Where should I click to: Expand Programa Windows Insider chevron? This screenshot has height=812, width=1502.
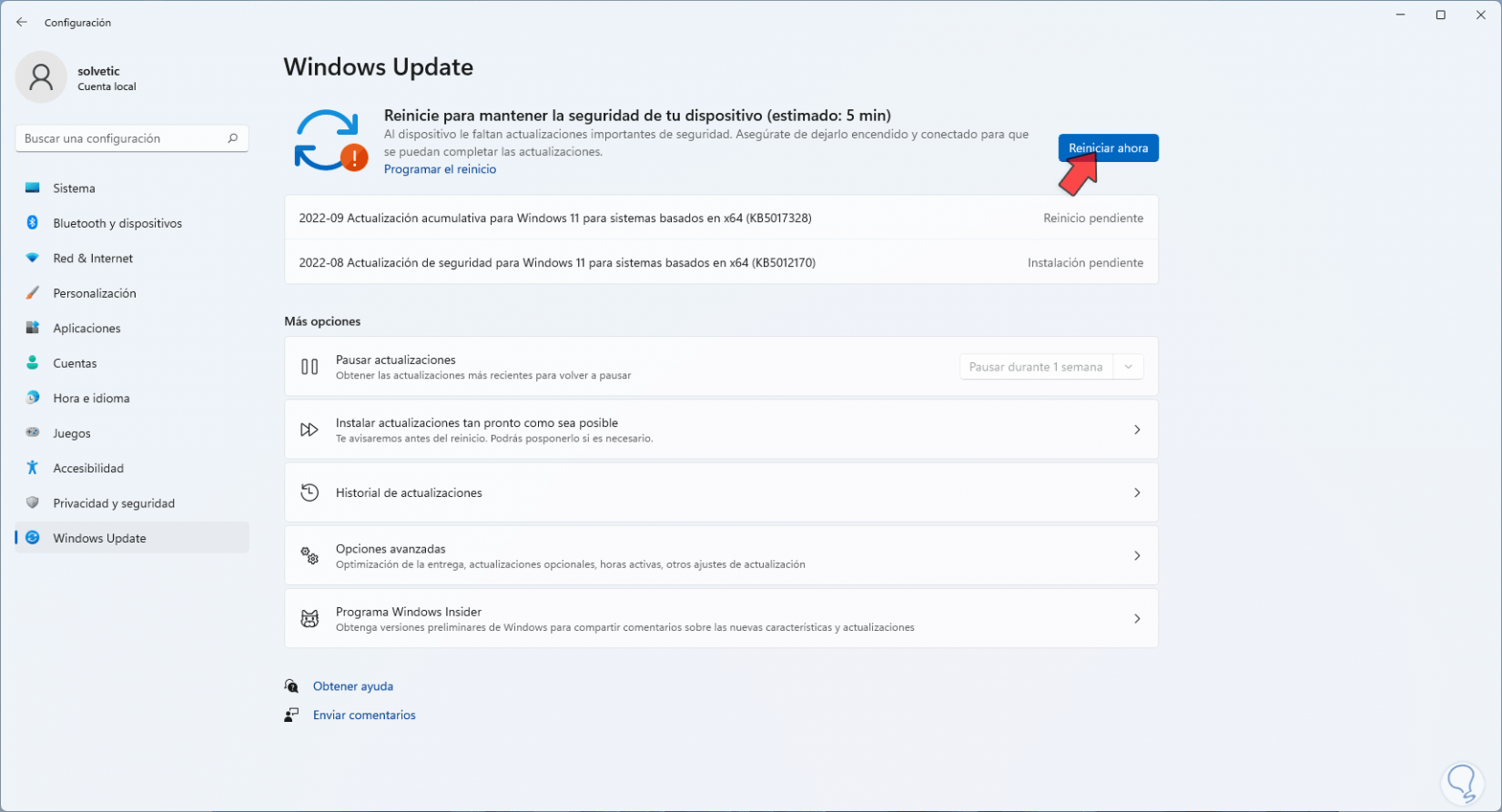point(1137,619)
